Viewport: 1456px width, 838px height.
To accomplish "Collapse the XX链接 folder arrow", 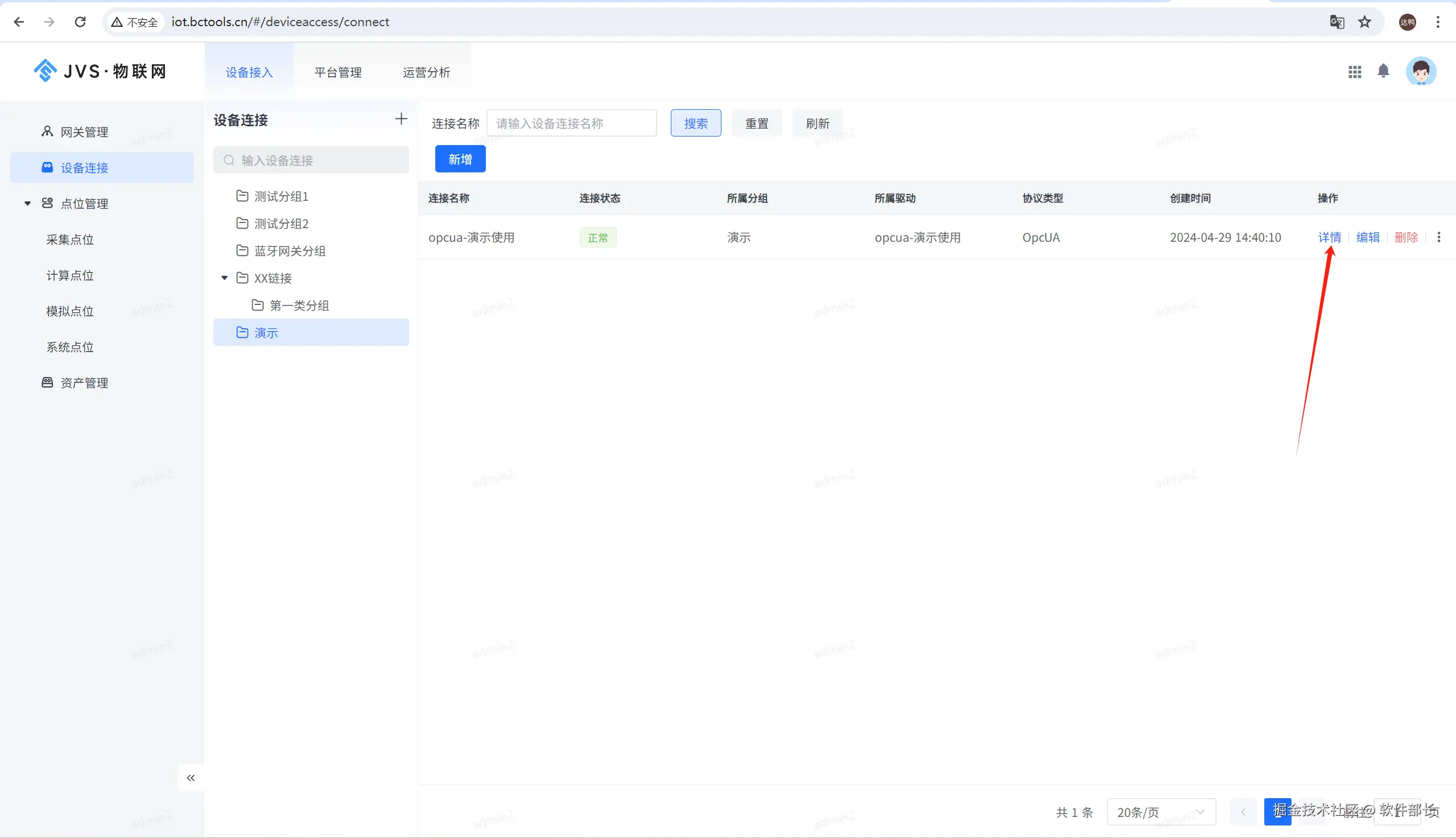I will click(x=224, y=278).
